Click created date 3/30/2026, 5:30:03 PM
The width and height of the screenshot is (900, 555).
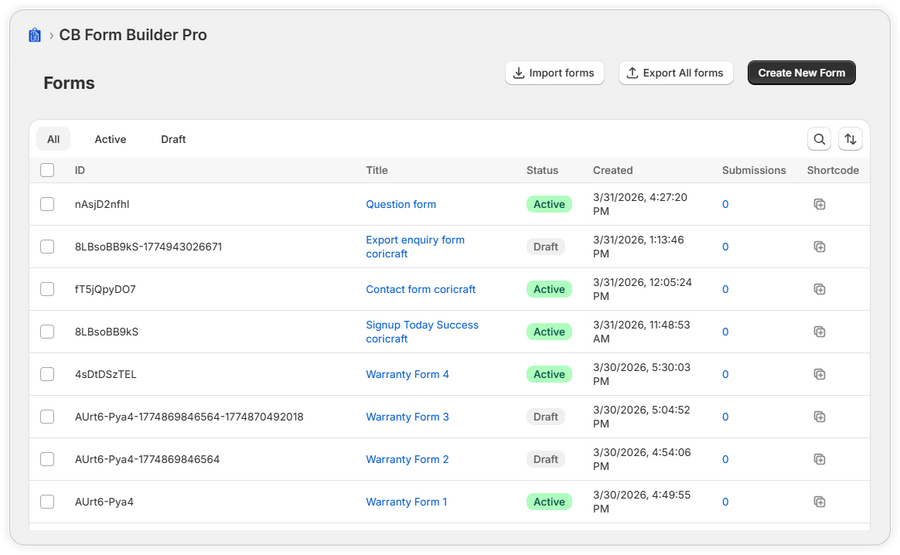click(642, 374)
